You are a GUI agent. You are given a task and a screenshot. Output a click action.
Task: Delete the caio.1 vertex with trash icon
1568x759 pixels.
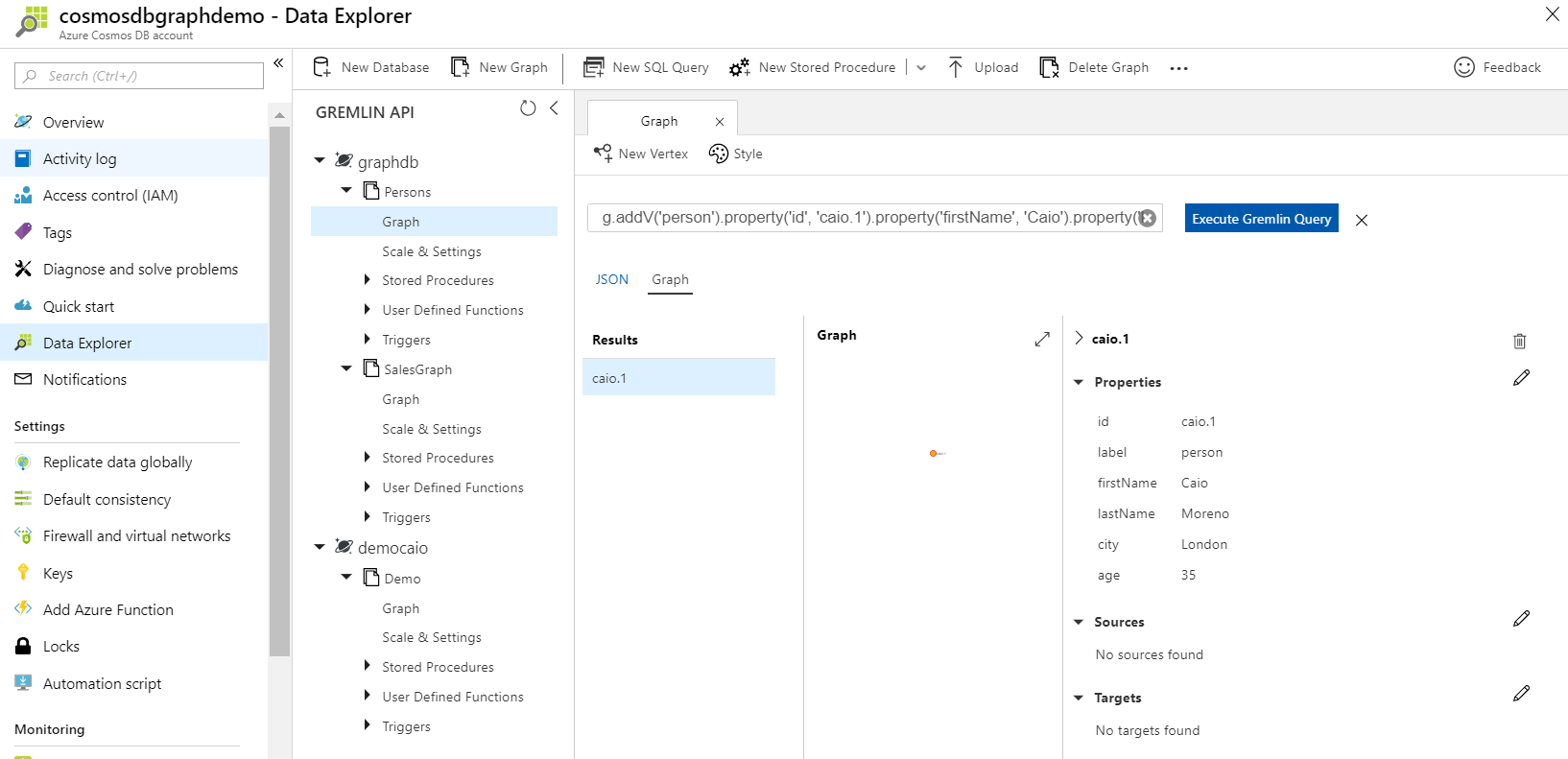pyautogui.click(x=1520, y=341)
